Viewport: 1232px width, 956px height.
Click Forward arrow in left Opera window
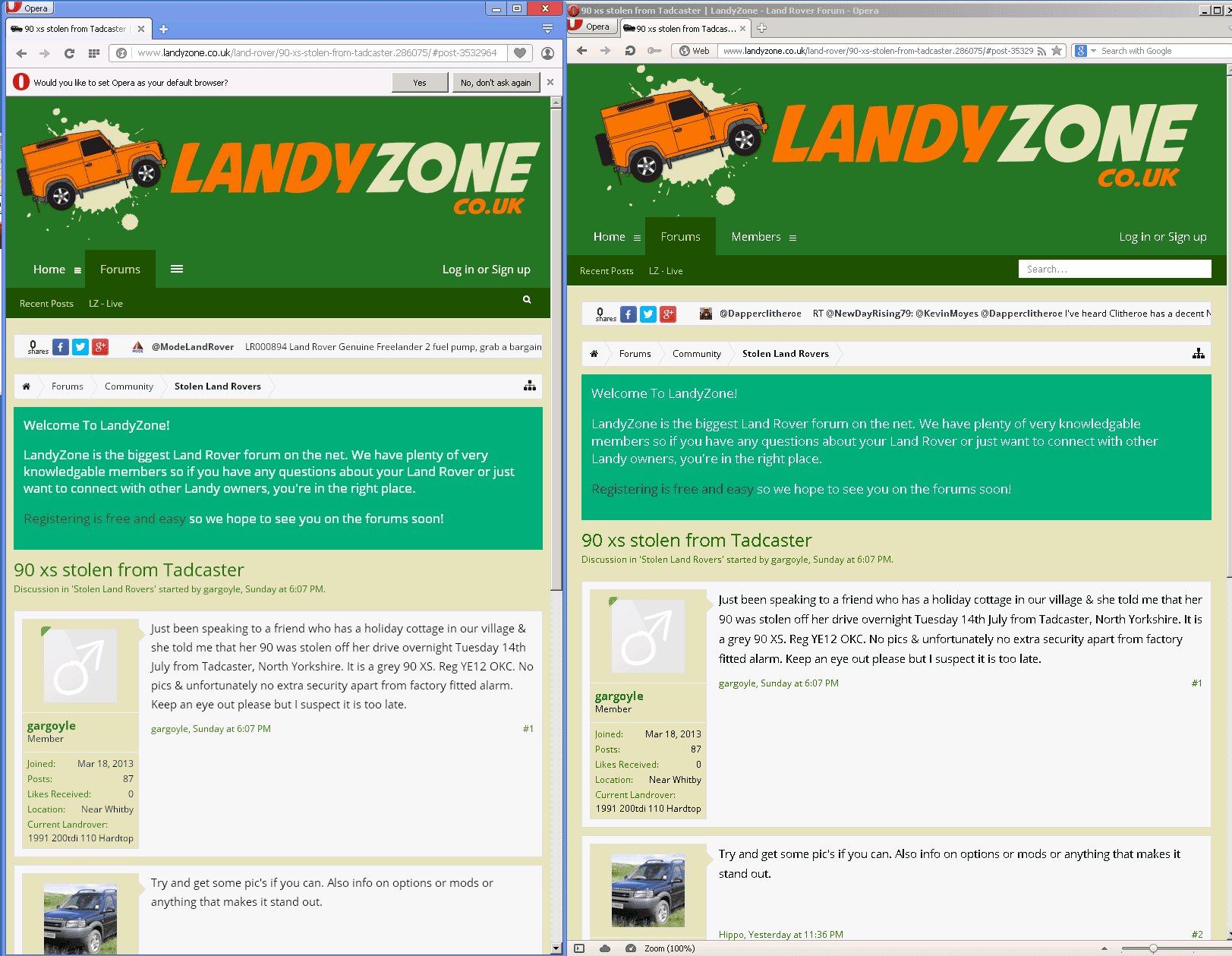point(45,53)
